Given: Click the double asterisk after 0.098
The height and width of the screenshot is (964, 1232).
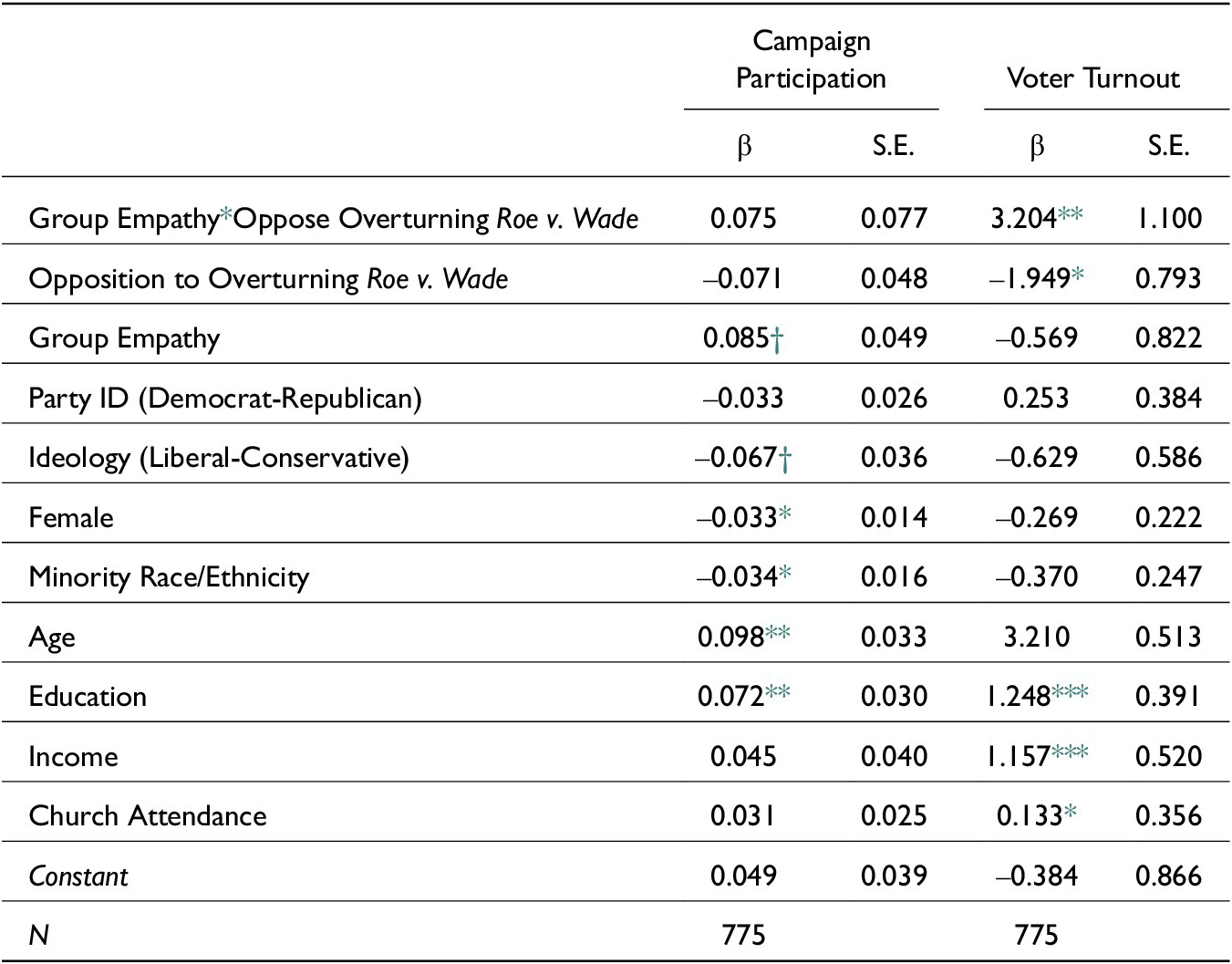Looking at the screenshot, I should [778, 634].
